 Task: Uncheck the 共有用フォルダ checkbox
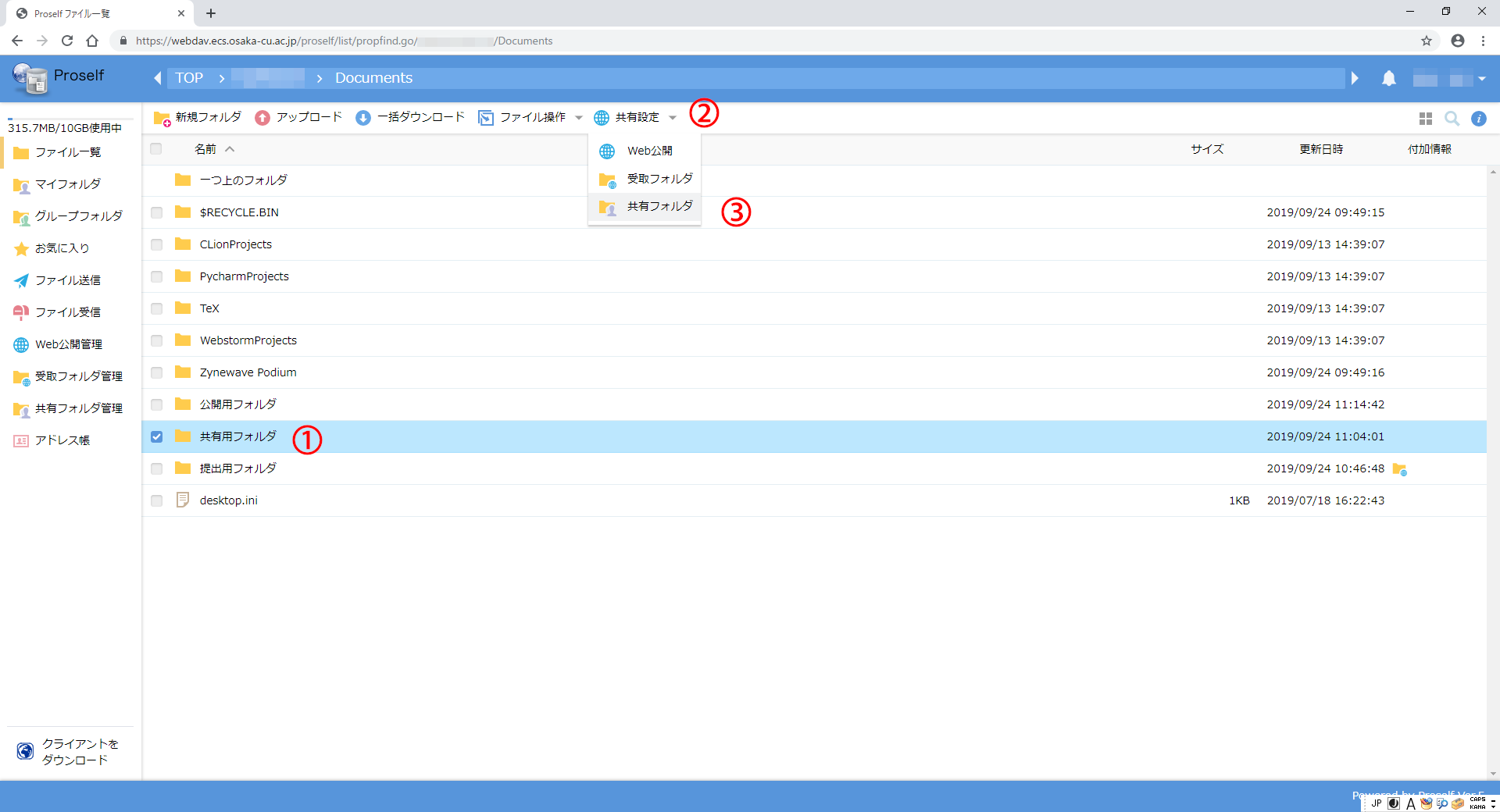(157, 436)
